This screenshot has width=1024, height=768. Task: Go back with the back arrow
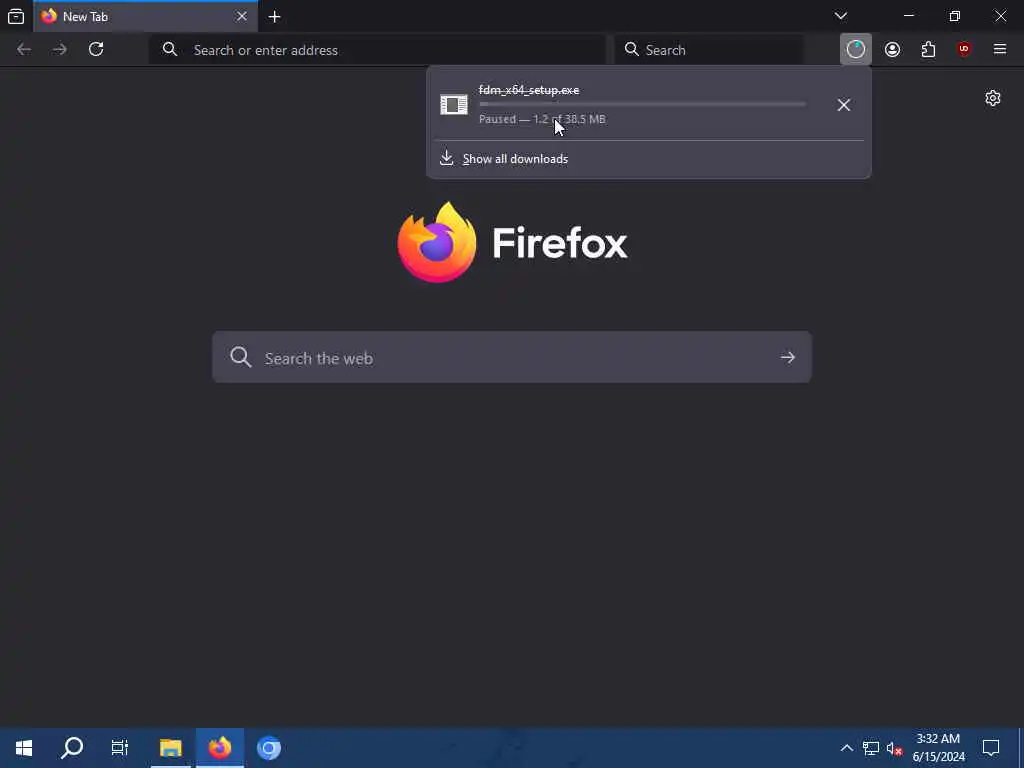(24, 50)
